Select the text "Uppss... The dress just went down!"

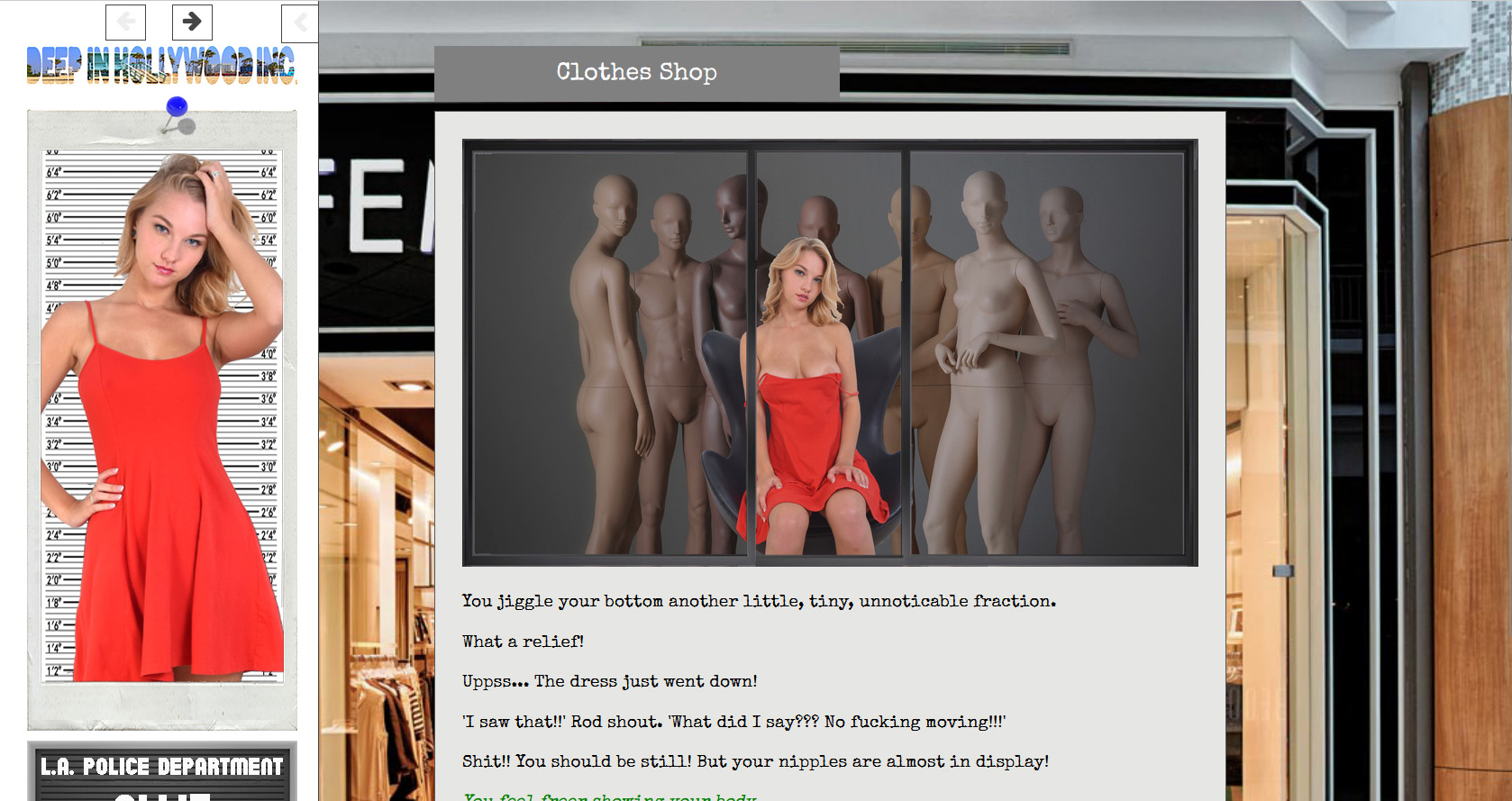(x=610, y=681)
